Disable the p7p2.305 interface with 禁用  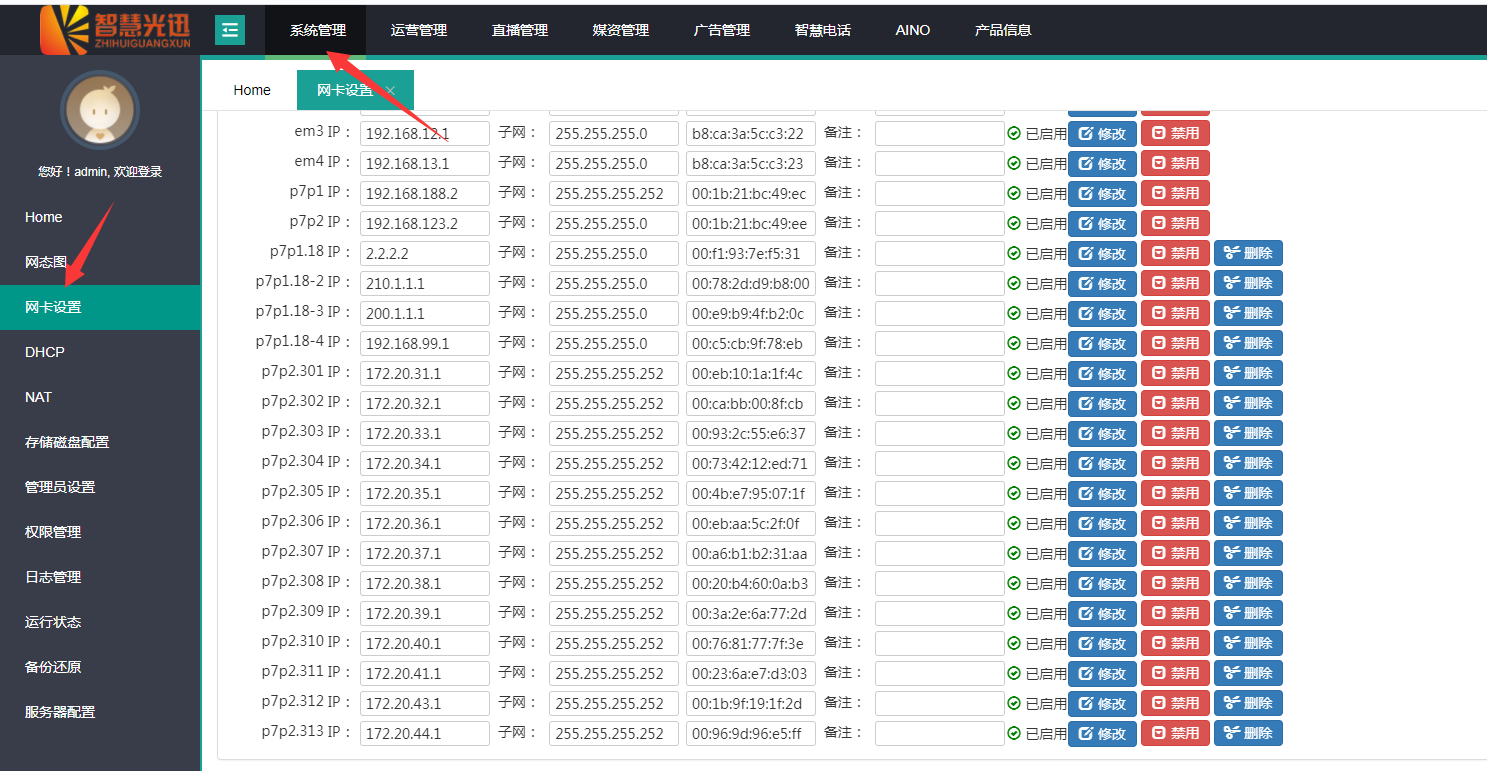(x=1175, y=494)
